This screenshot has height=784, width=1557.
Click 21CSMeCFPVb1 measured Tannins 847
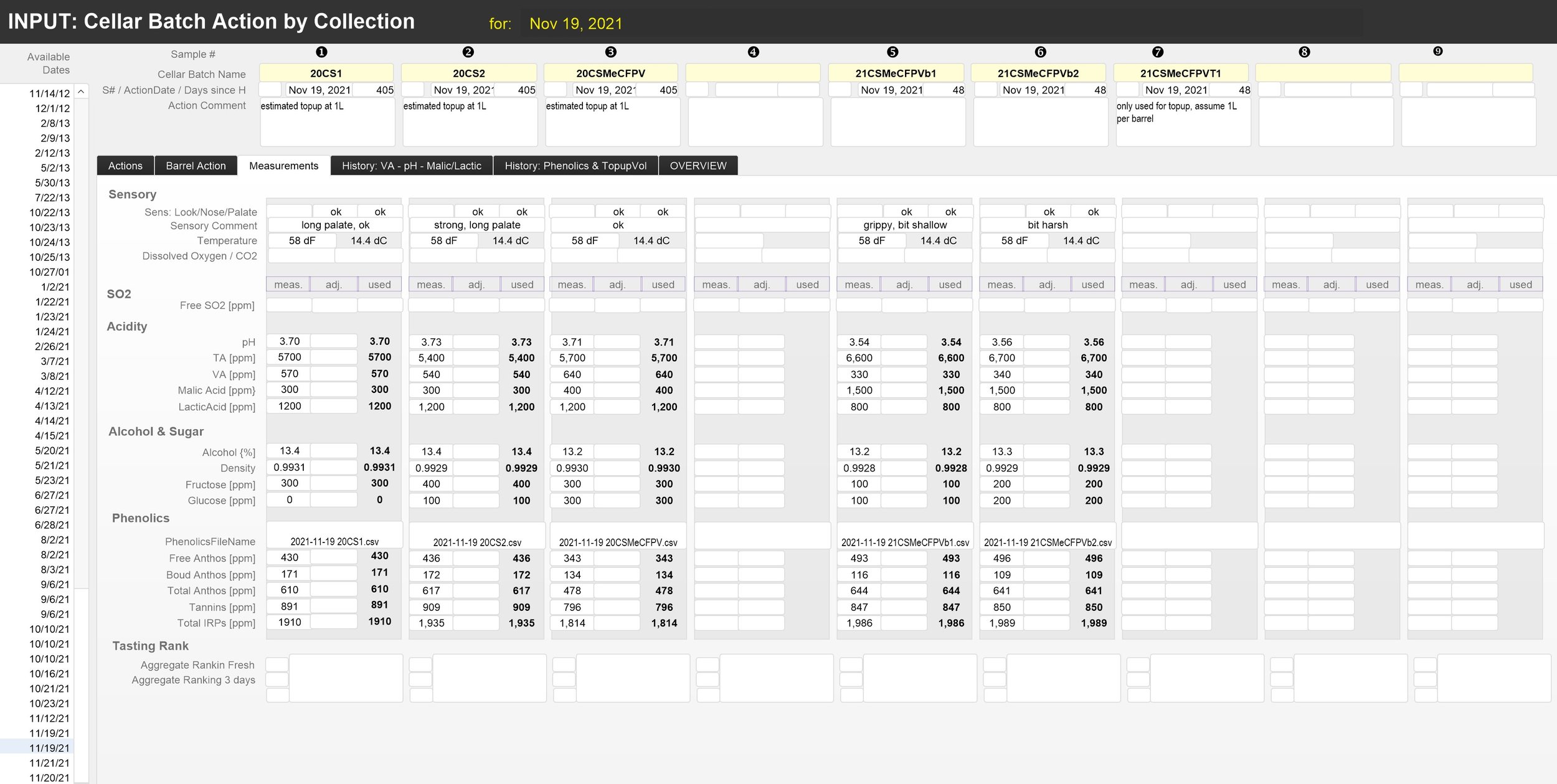[x=859, y=607]
